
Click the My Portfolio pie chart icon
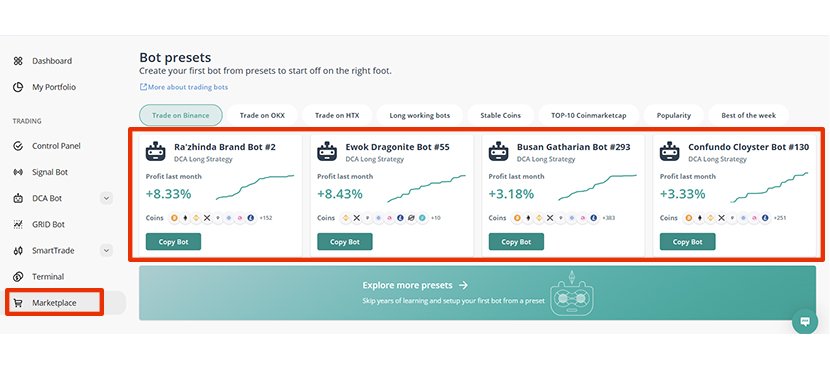18,87
